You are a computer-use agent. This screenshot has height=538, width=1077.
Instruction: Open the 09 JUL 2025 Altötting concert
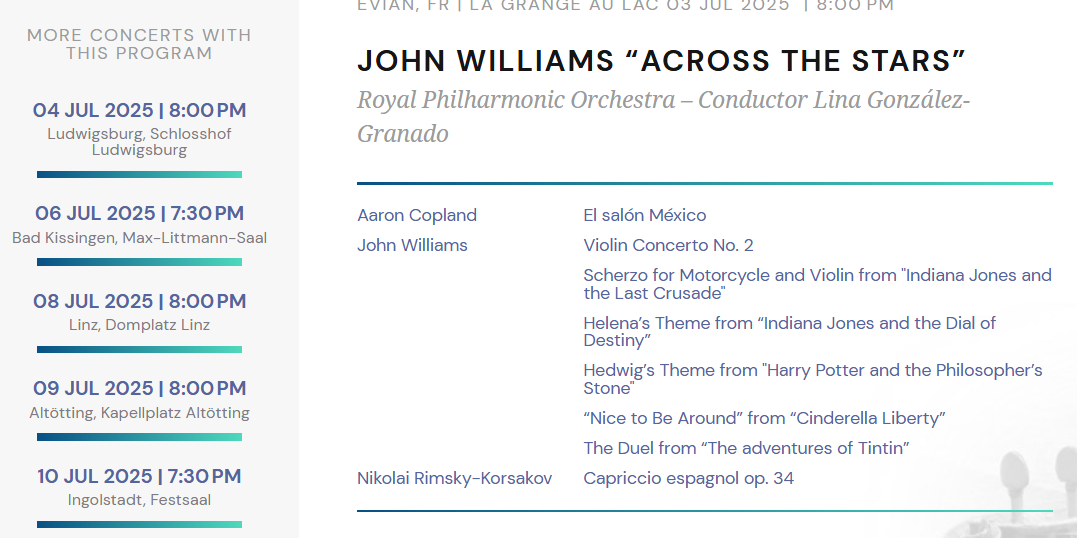pos(139,389)
